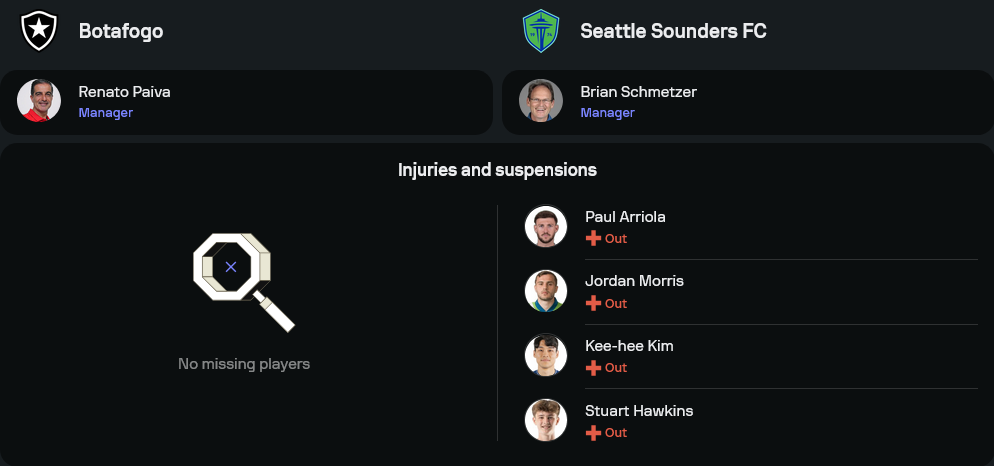Viewport: 994px width, 466px height.
Task: Select Stuart Hawkins's player avatar
Action: coord(546,421)
